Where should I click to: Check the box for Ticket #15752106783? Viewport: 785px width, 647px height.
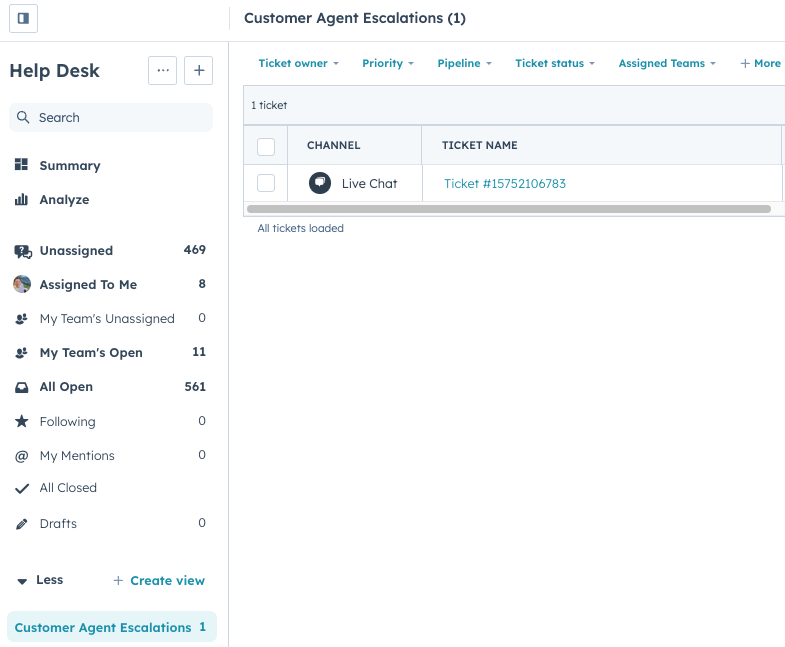pos(266,183)
